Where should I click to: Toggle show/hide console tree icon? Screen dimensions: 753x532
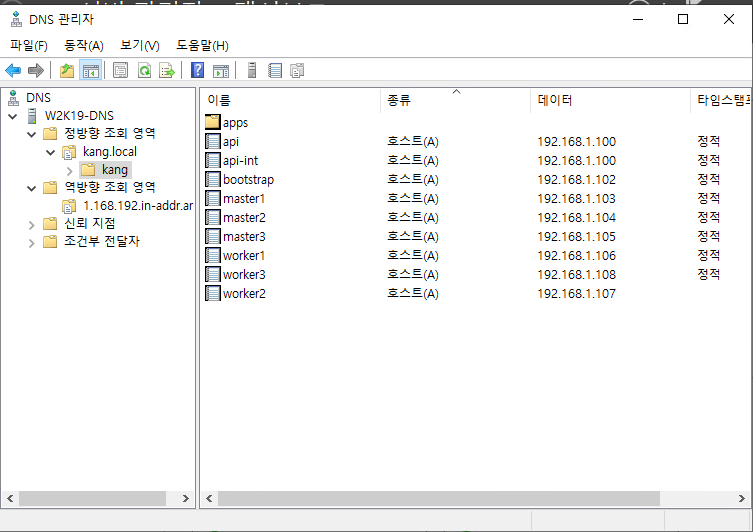coord(91,71)
